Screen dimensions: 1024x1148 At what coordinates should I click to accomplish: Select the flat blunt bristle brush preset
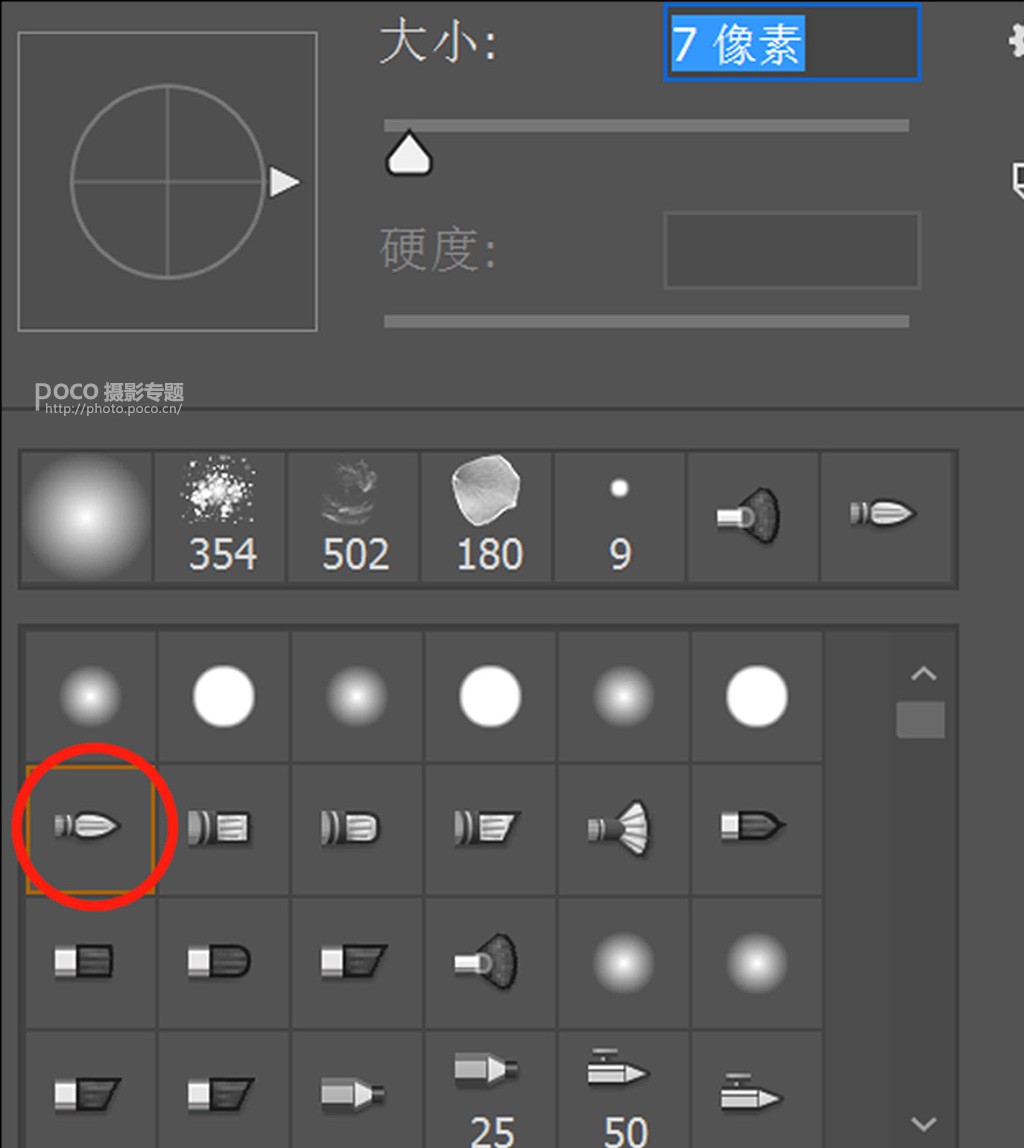[90, 963]
